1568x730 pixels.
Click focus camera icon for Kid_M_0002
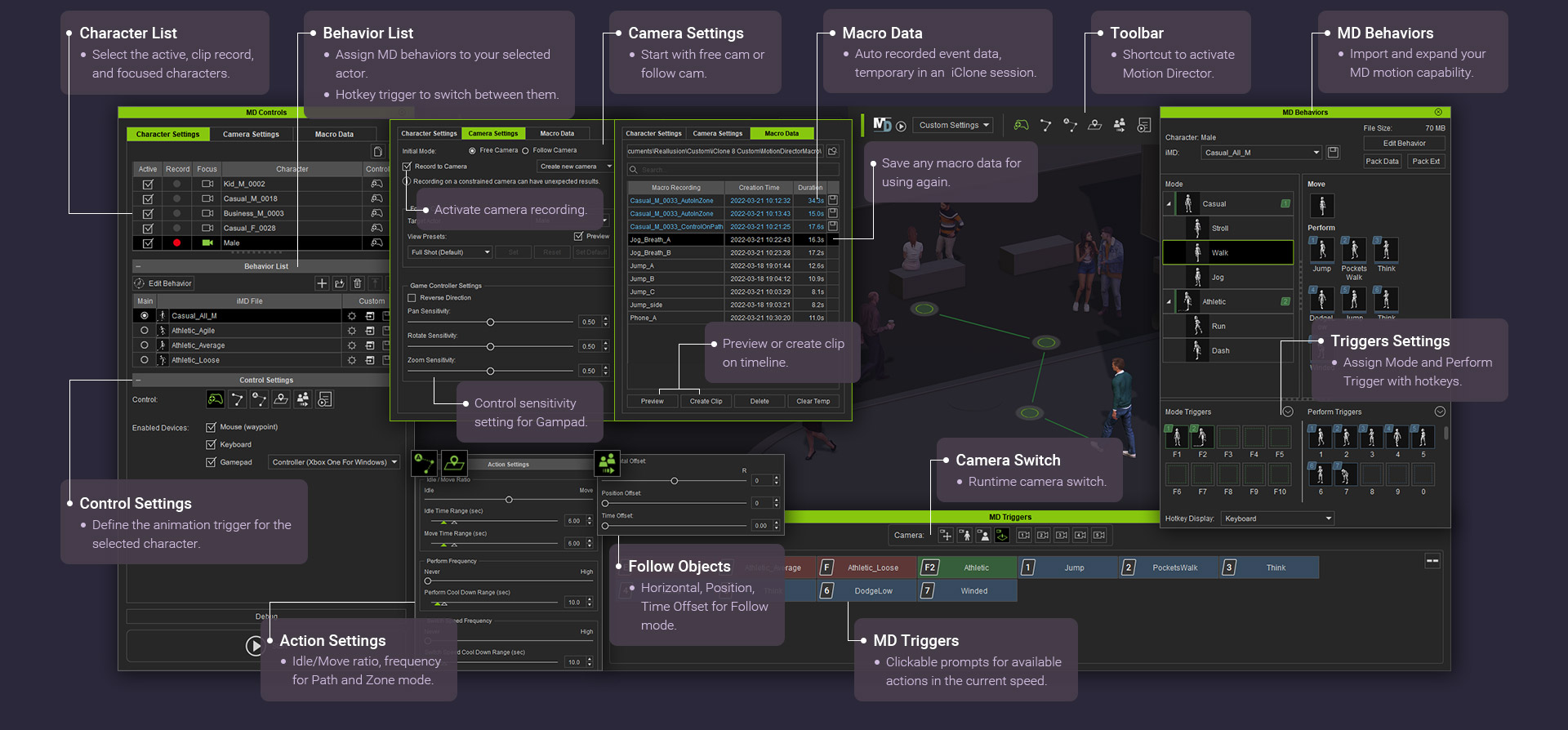coord(207,185)
